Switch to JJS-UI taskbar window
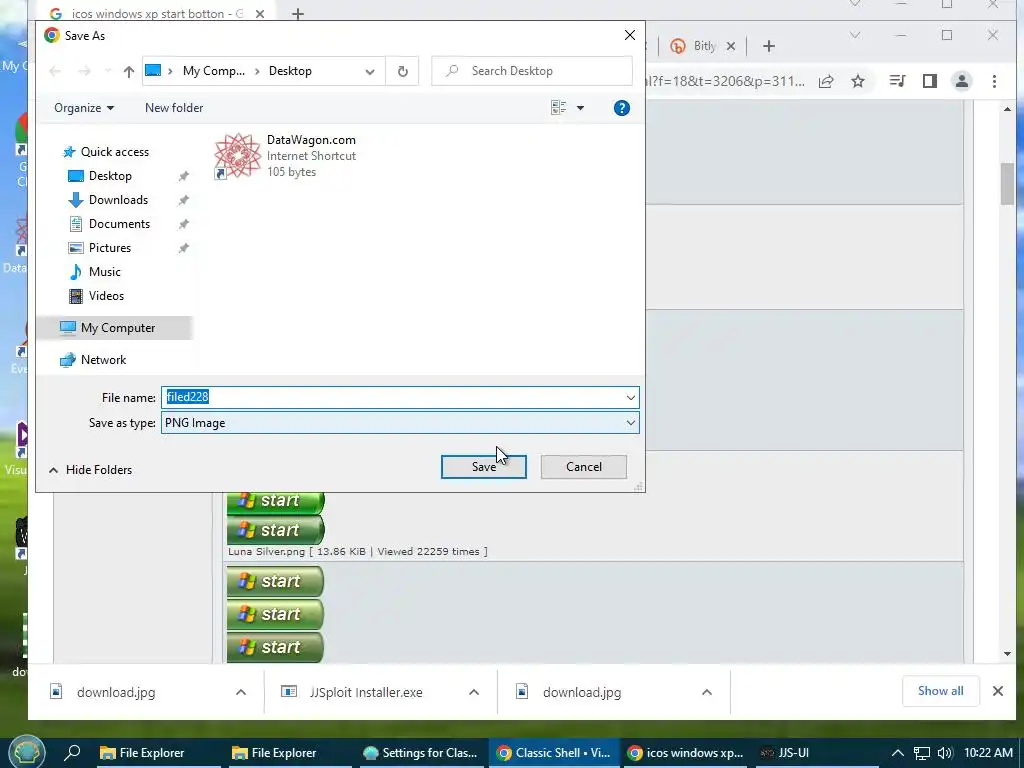The width and height of the screenshot is (1024, 768). pyautogui.click(x=784, y=753)
